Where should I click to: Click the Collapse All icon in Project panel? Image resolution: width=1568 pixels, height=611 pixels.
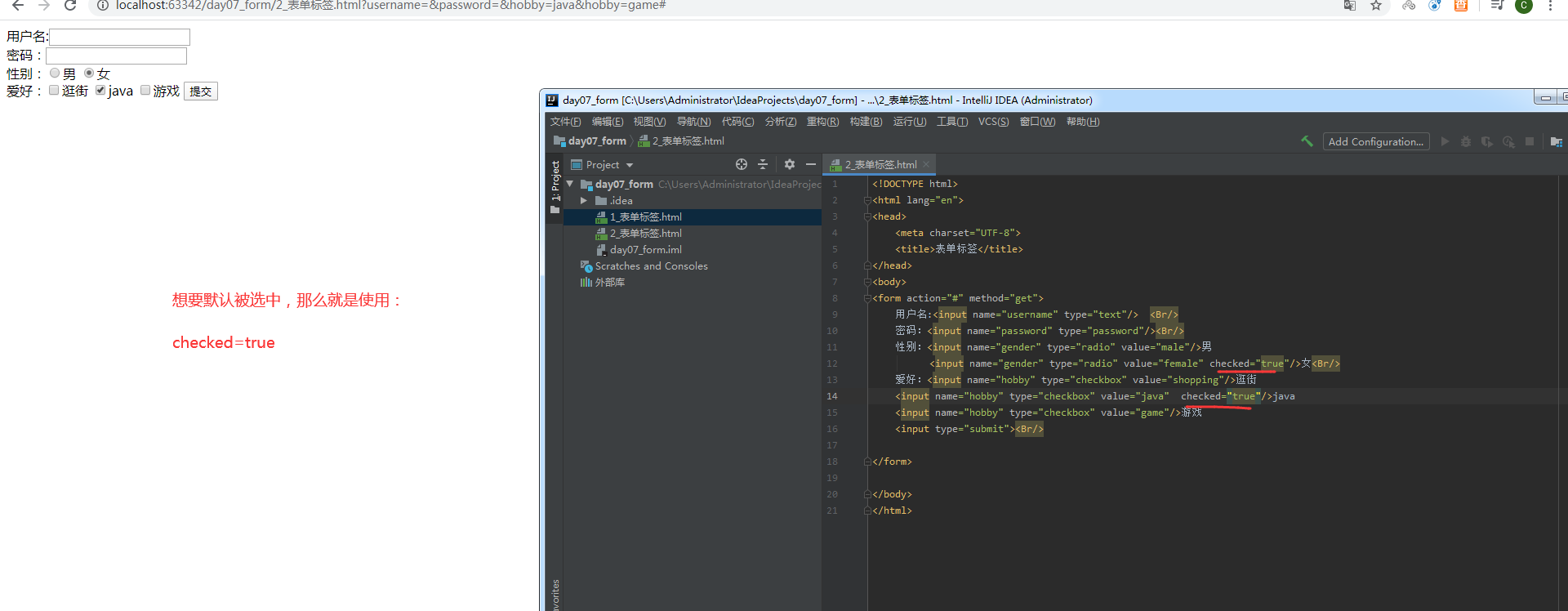[x=763, y=164]
